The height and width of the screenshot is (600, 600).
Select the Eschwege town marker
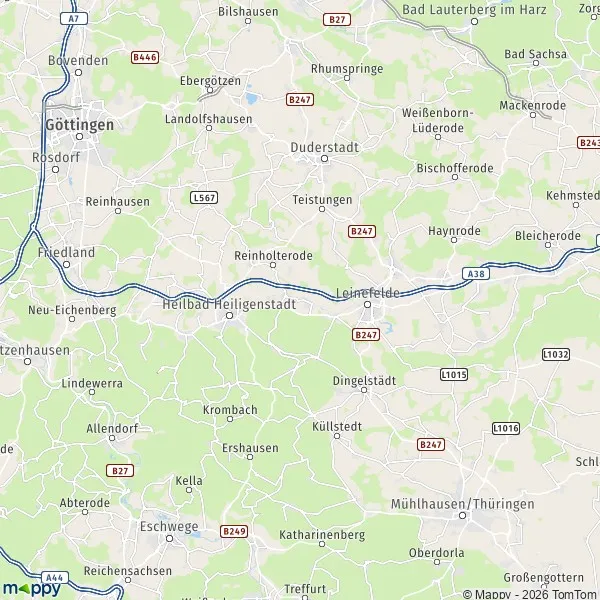(x=169, y=538)
